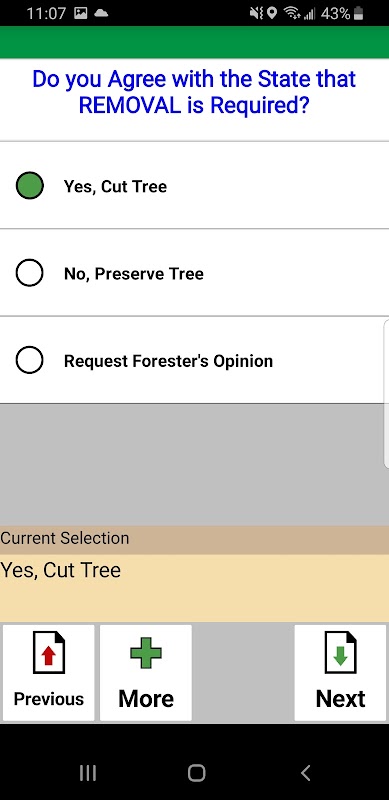Open Android recent apps navigation icon
Screen dimensions: 389x800
88,773
